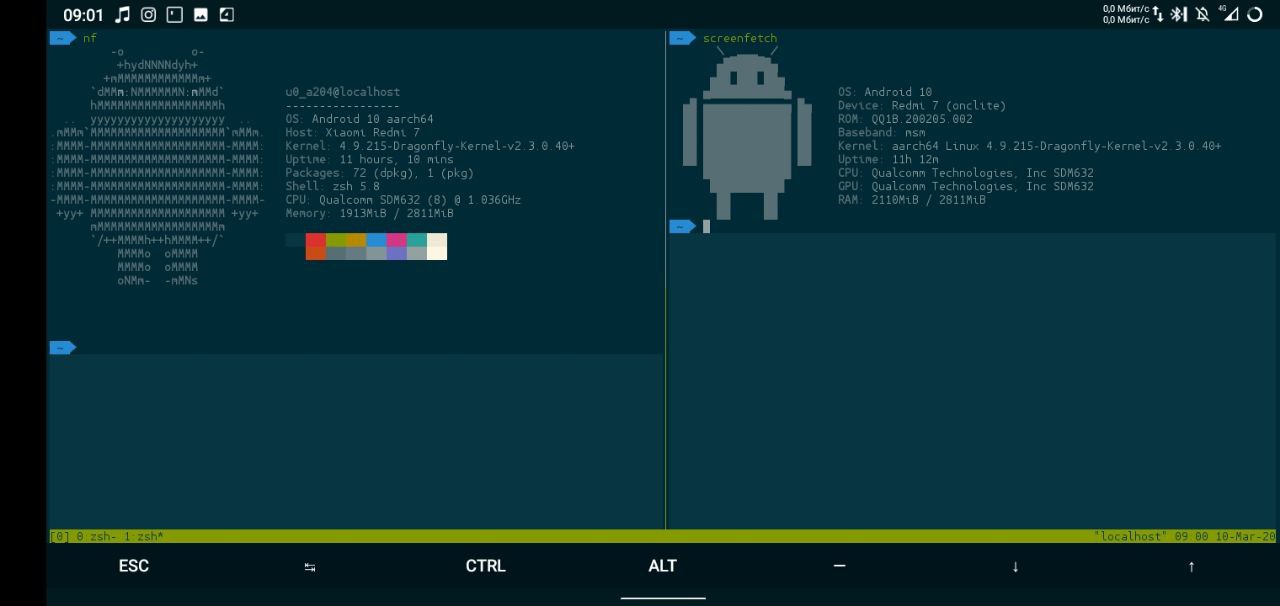Tap the ESC key
The height and width of the screenshot is (606, 1280).
click(x=134, y=566)
